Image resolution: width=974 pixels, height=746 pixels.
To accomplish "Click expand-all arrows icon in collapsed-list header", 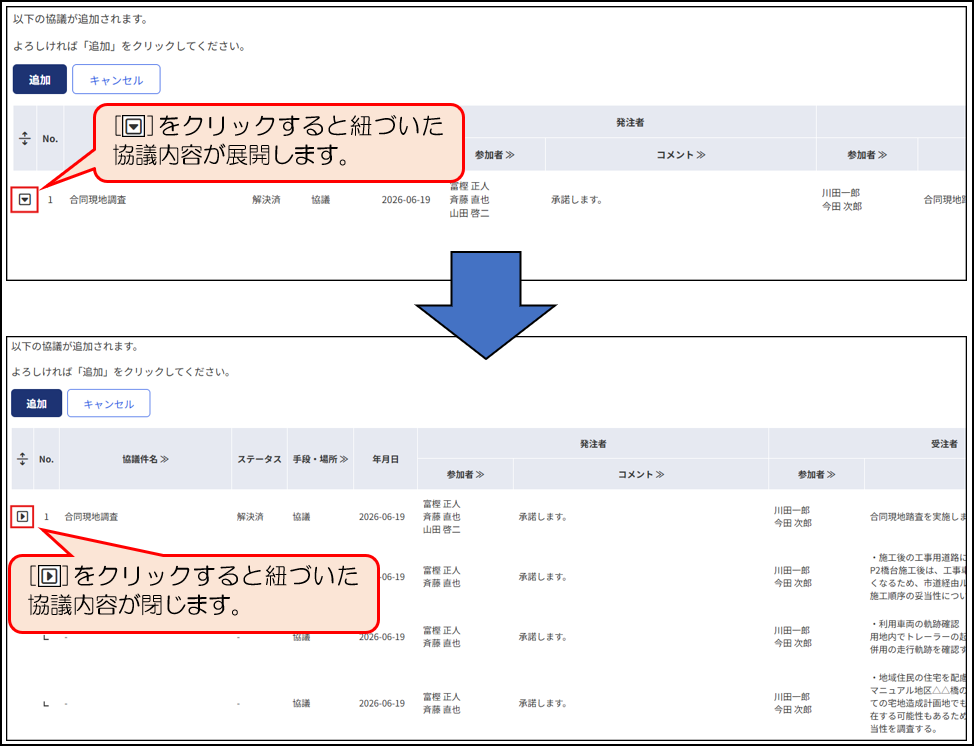I will click(25, 138).
